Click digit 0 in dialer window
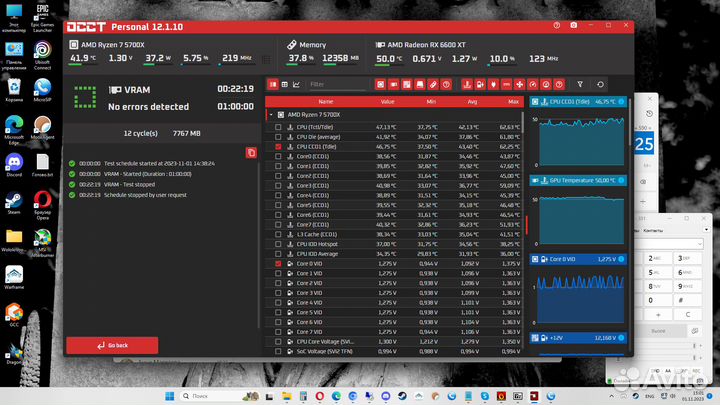 coord(657,300)
